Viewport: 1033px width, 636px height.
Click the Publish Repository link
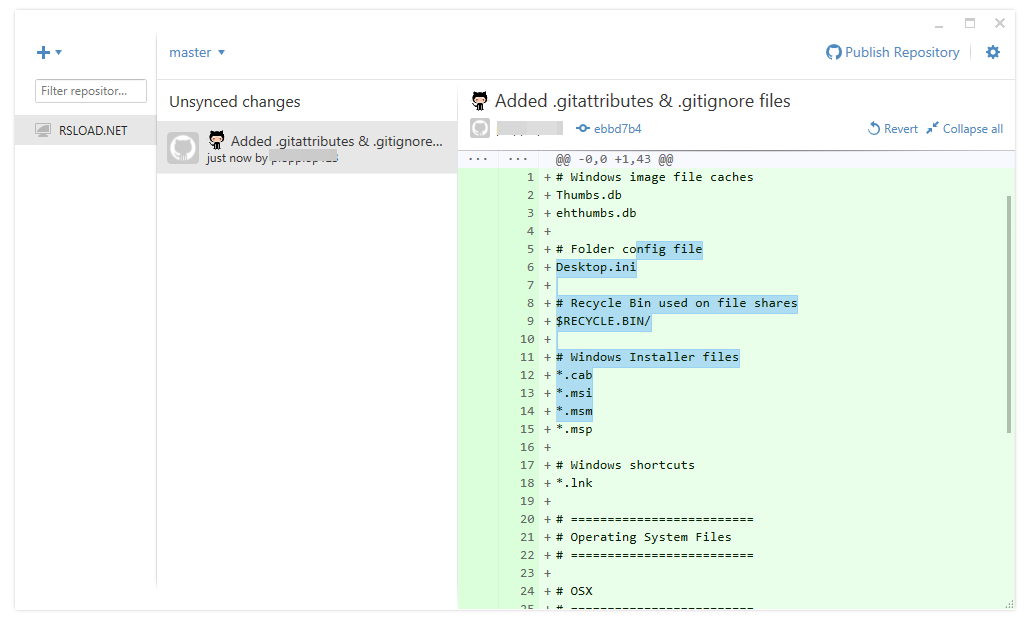pyautogui.click(x=900, y=52)
